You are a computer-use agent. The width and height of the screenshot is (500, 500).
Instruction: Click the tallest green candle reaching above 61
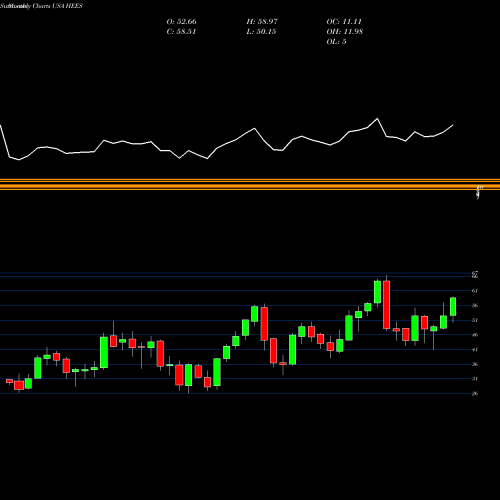(377, 292)
